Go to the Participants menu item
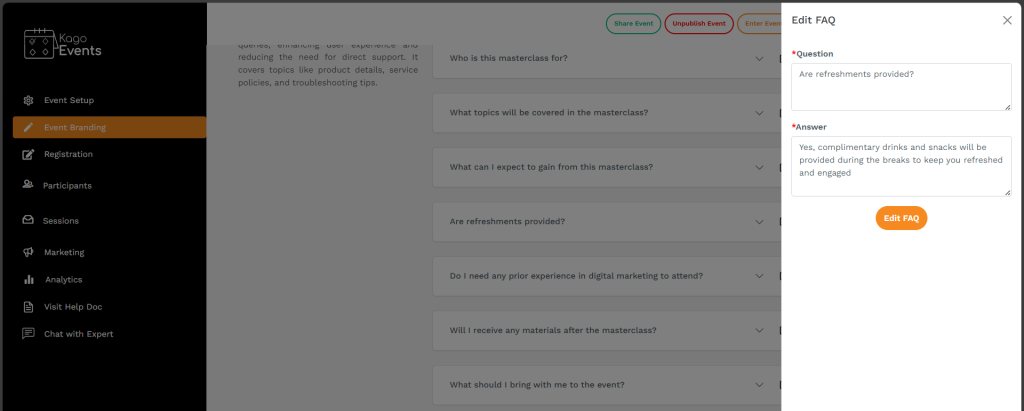The width and height of the screenshot is (1024, 411). 67,185
